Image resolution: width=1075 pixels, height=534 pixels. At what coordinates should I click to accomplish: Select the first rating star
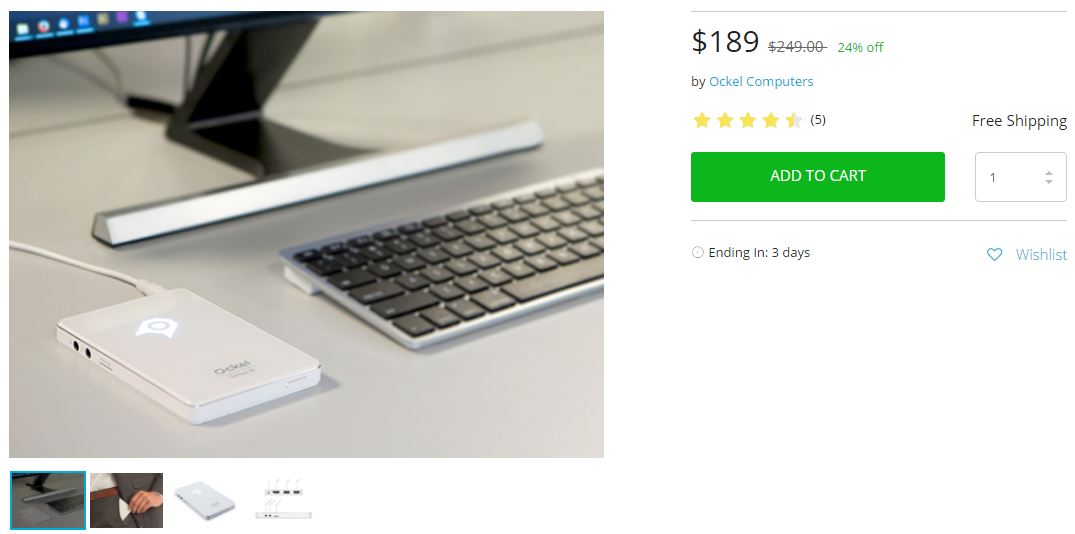tap(701, 121)
